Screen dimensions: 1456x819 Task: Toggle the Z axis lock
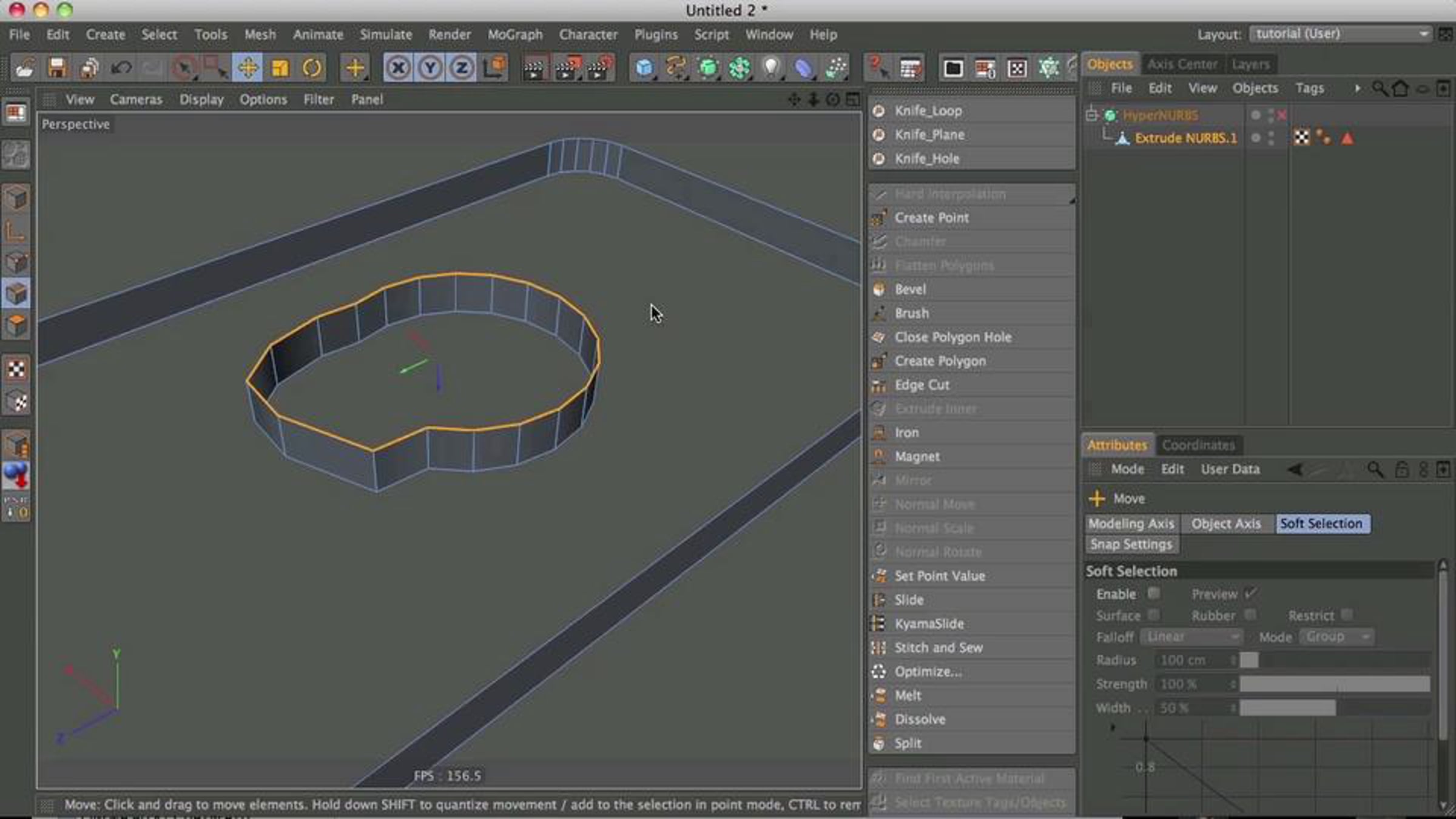point(462,67)
